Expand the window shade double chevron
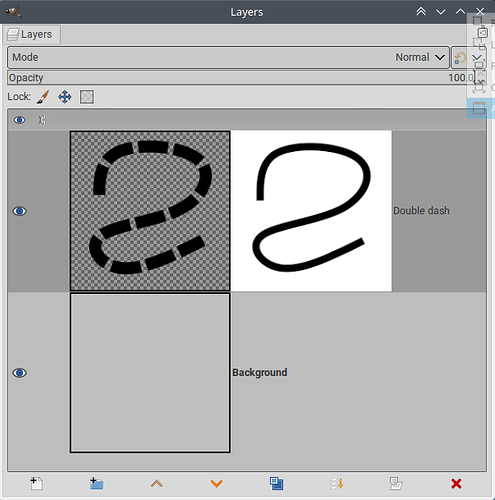Viewport: 495px width, 500px height. 421,12
